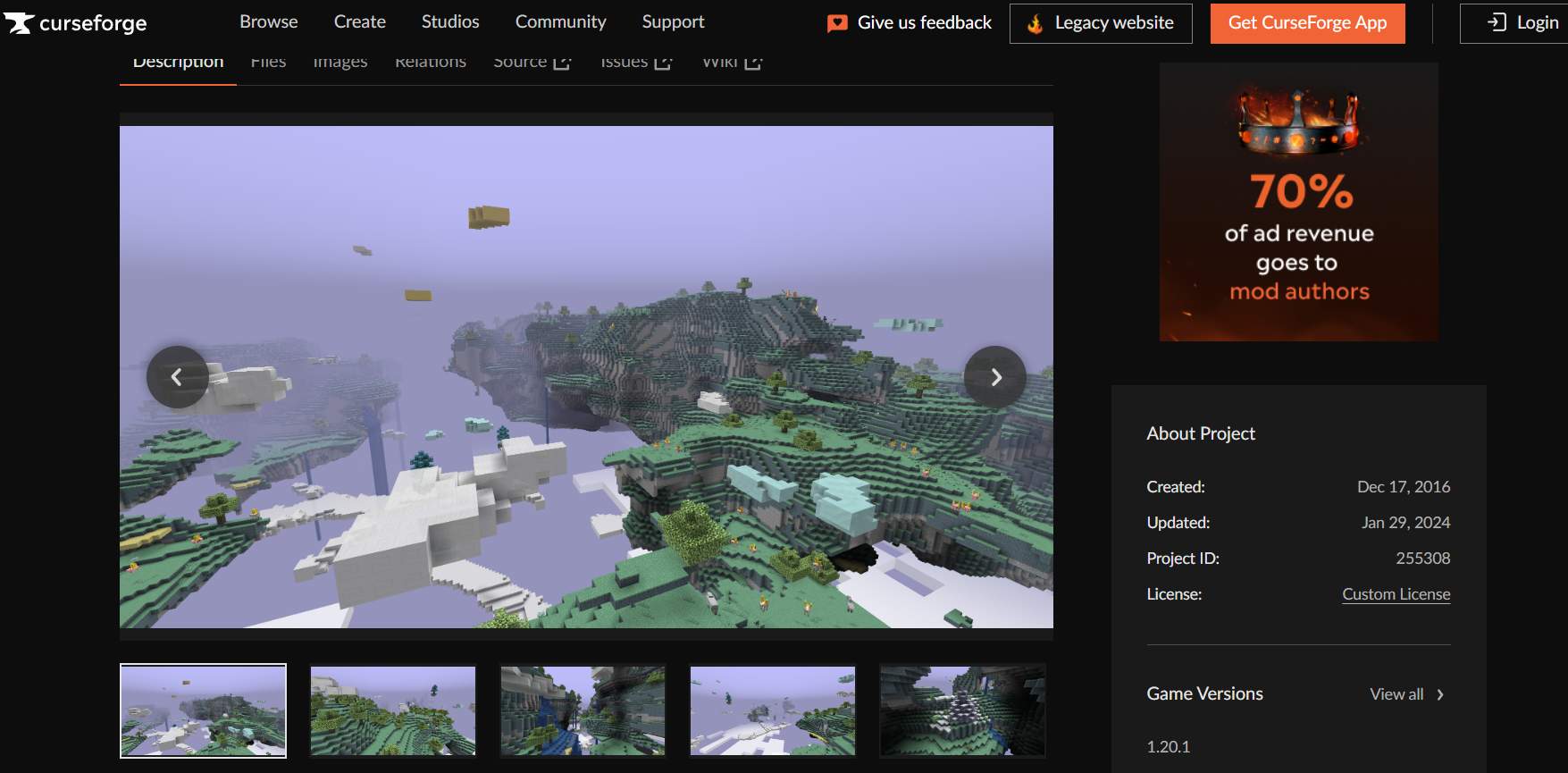The image size is (1568, 773).
Task: Select the fourth thumbnail of distant islands
Action: [x=773, y=711]
